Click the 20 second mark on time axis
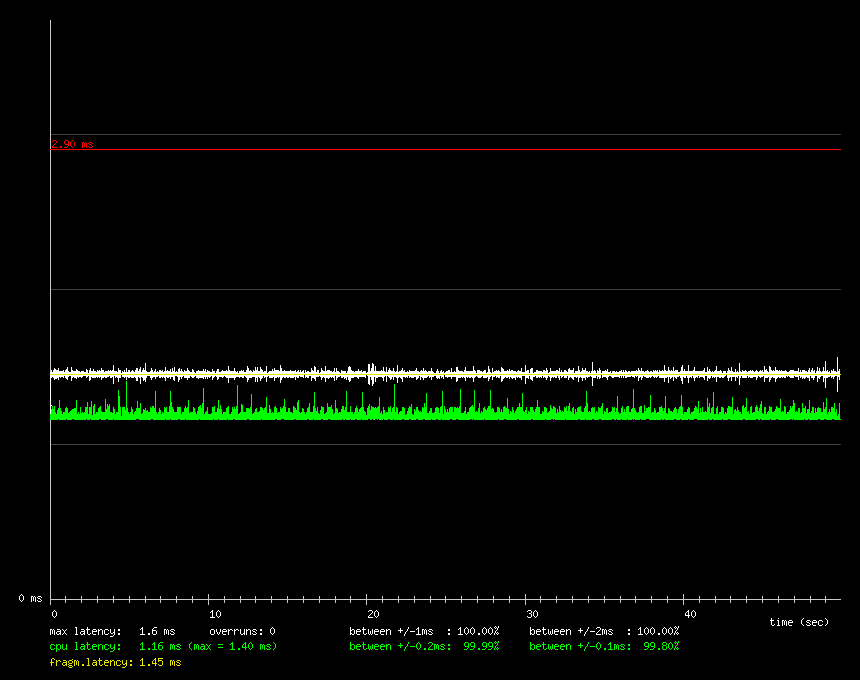This screenshot has height=680, width=860. 372,613
